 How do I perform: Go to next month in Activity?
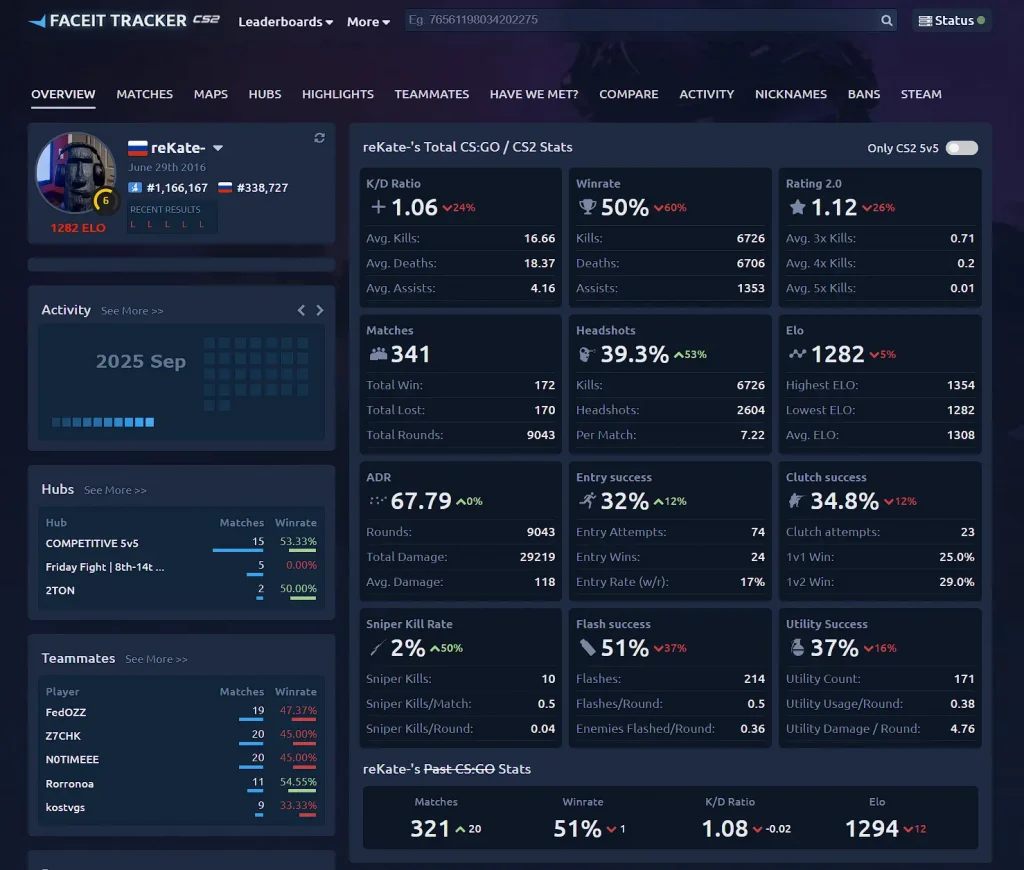320,310
